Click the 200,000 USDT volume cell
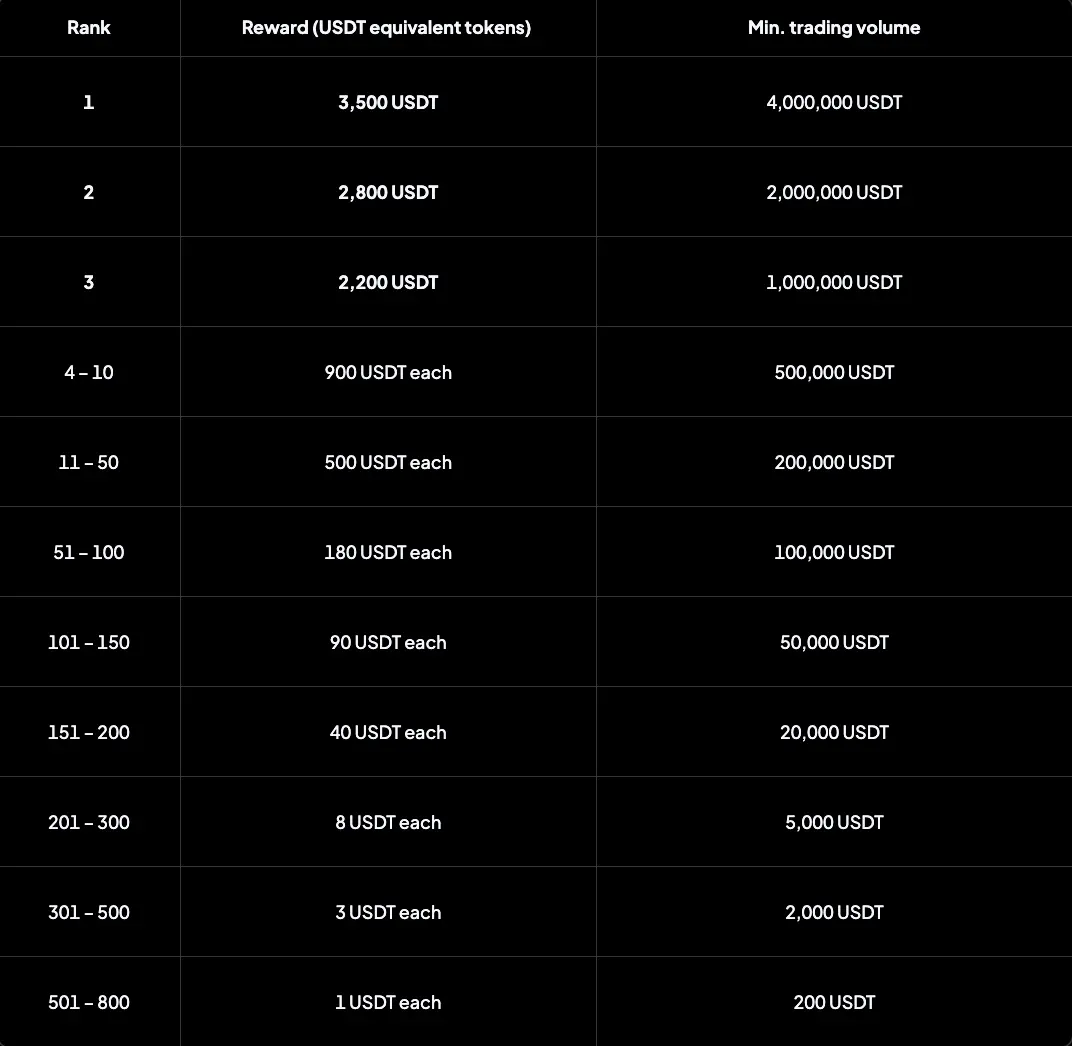The image size is (1072, 1046). click(x=834, y=462)
